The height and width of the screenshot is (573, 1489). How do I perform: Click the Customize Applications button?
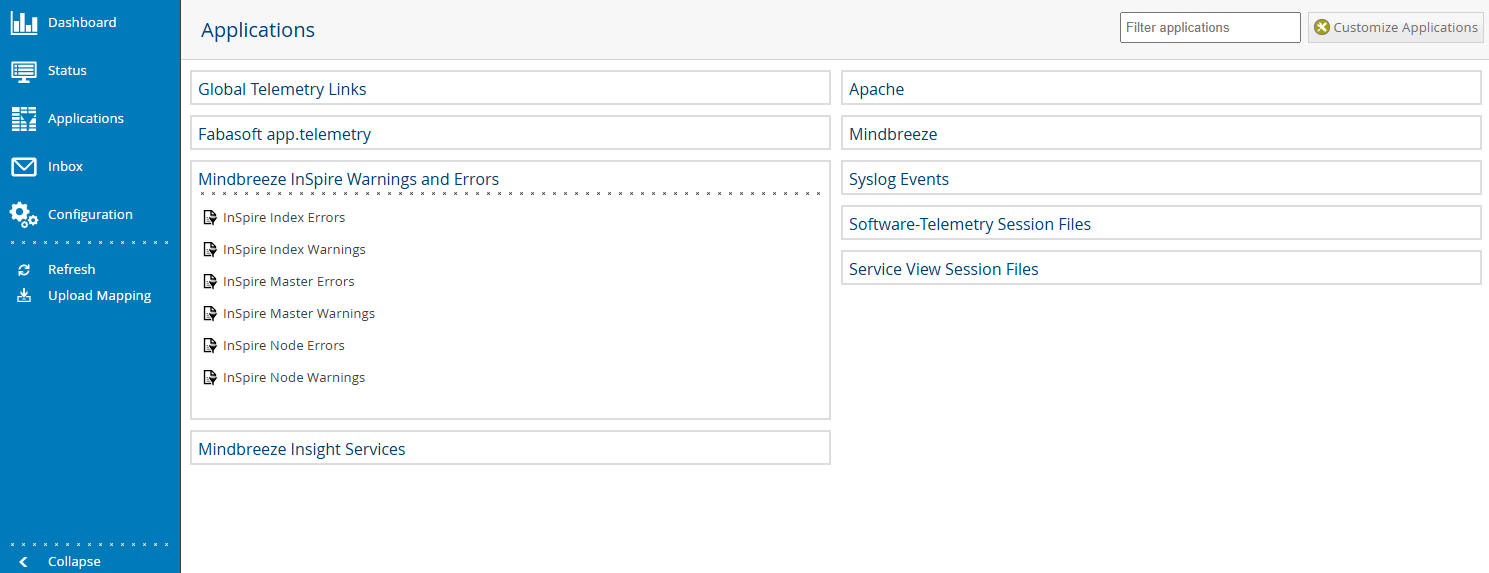tap(1396, 28)
